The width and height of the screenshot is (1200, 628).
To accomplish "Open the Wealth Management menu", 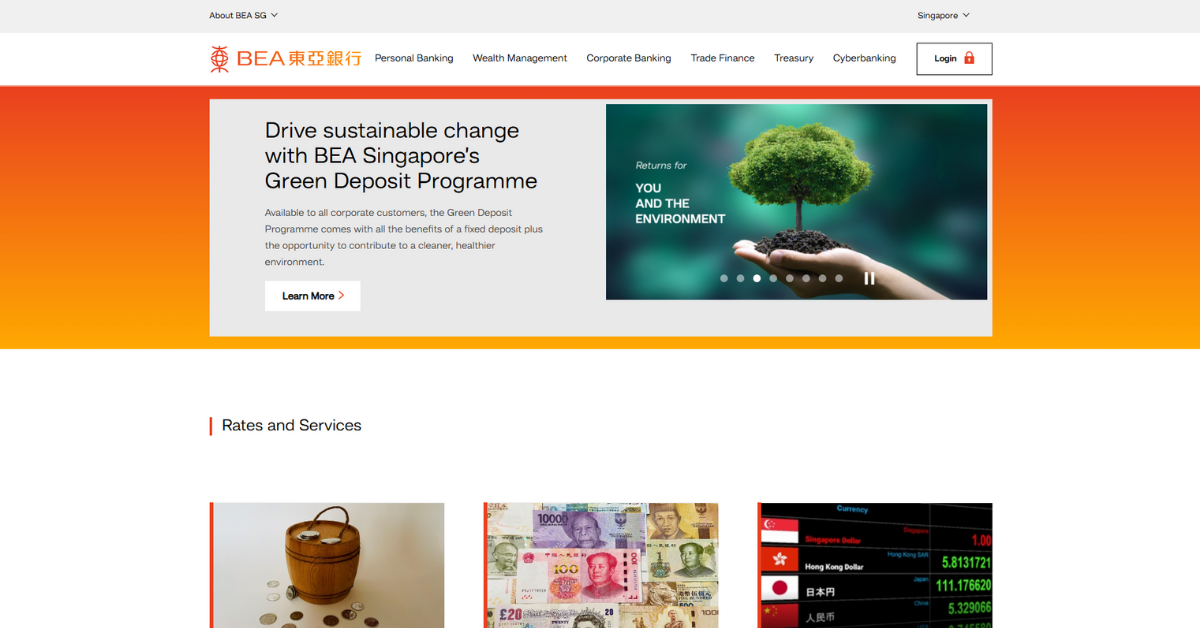I will [520, 58].
